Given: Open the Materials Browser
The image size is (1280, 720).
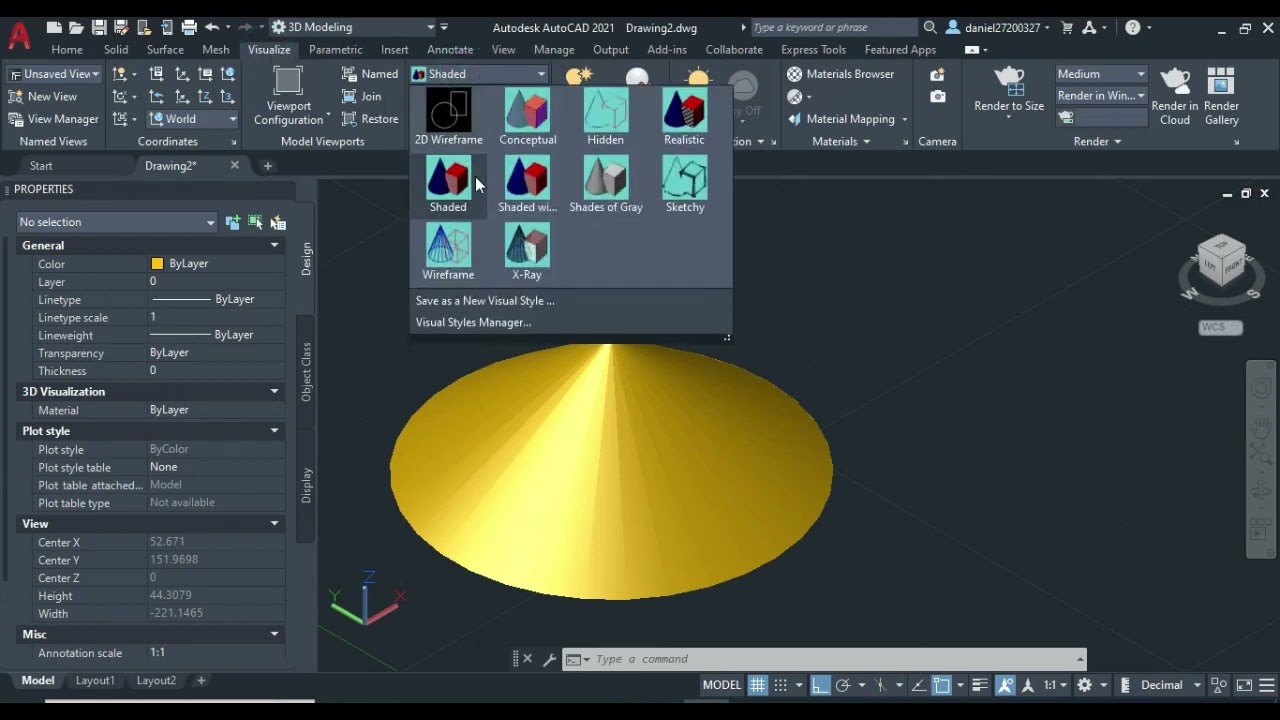Looking at the screenshot, I should pyautogui.click(x=840, y=74).
